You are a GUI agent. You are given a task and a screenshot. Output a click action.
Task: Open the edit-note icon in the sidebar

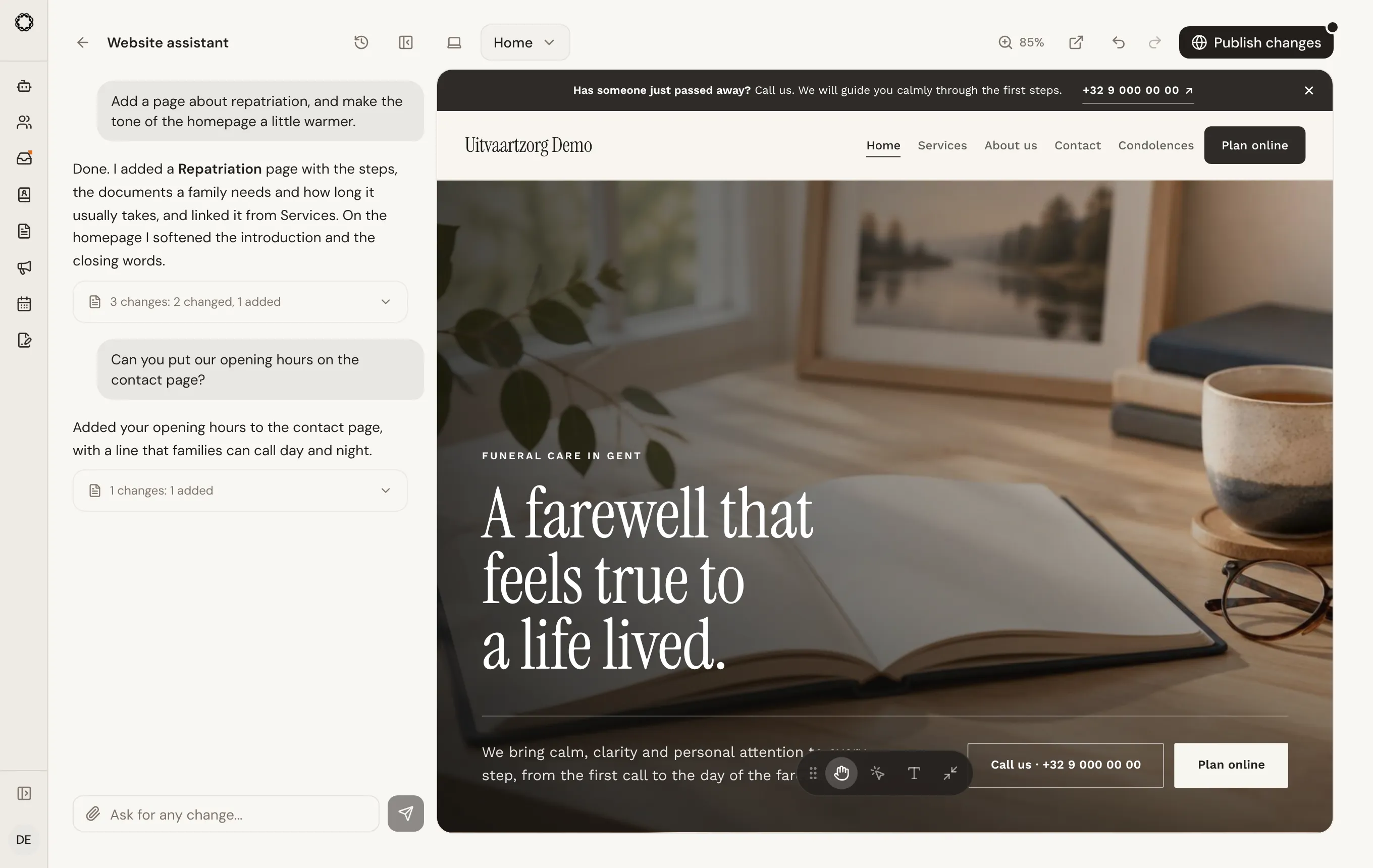[x=24, y=340]
